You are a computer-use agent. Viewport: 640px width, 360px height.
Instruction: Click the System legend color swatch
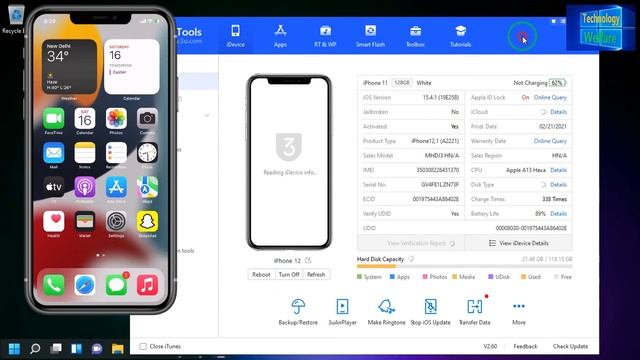click(359, 277)
